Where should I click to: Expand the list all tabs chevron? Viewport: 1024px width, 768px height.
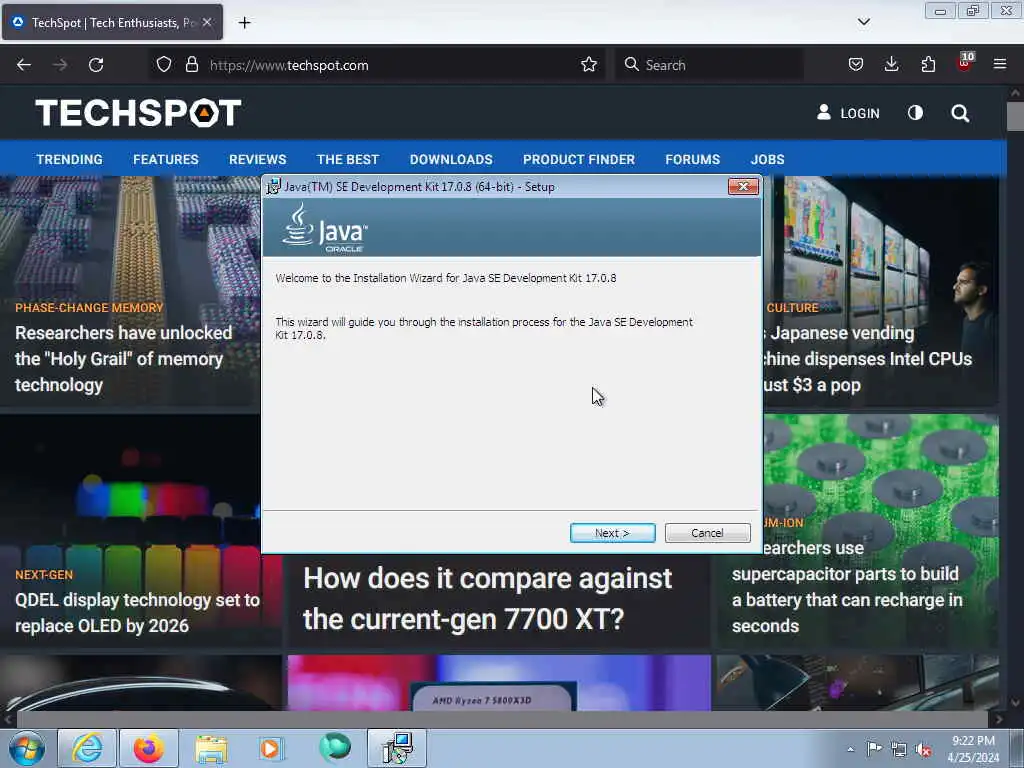coord(863,22)
